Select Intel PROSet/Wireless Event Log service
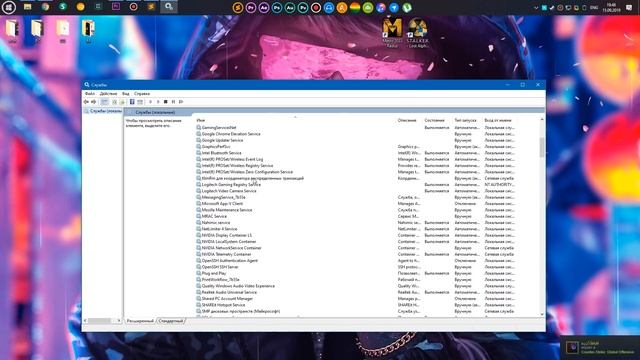 [355, 159]
